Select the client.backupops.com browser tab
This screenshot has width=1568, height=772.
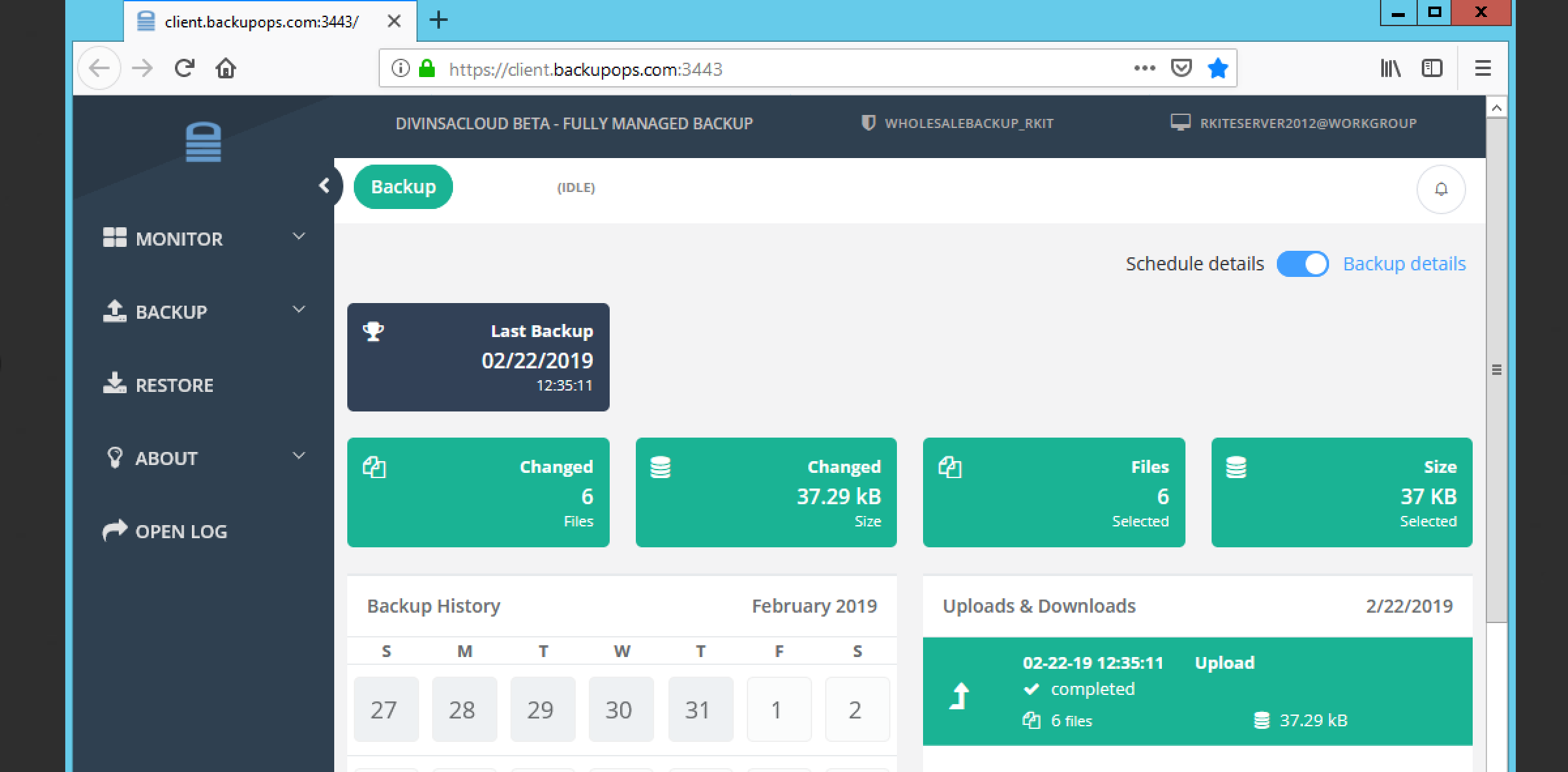click(x=270, y=22)
